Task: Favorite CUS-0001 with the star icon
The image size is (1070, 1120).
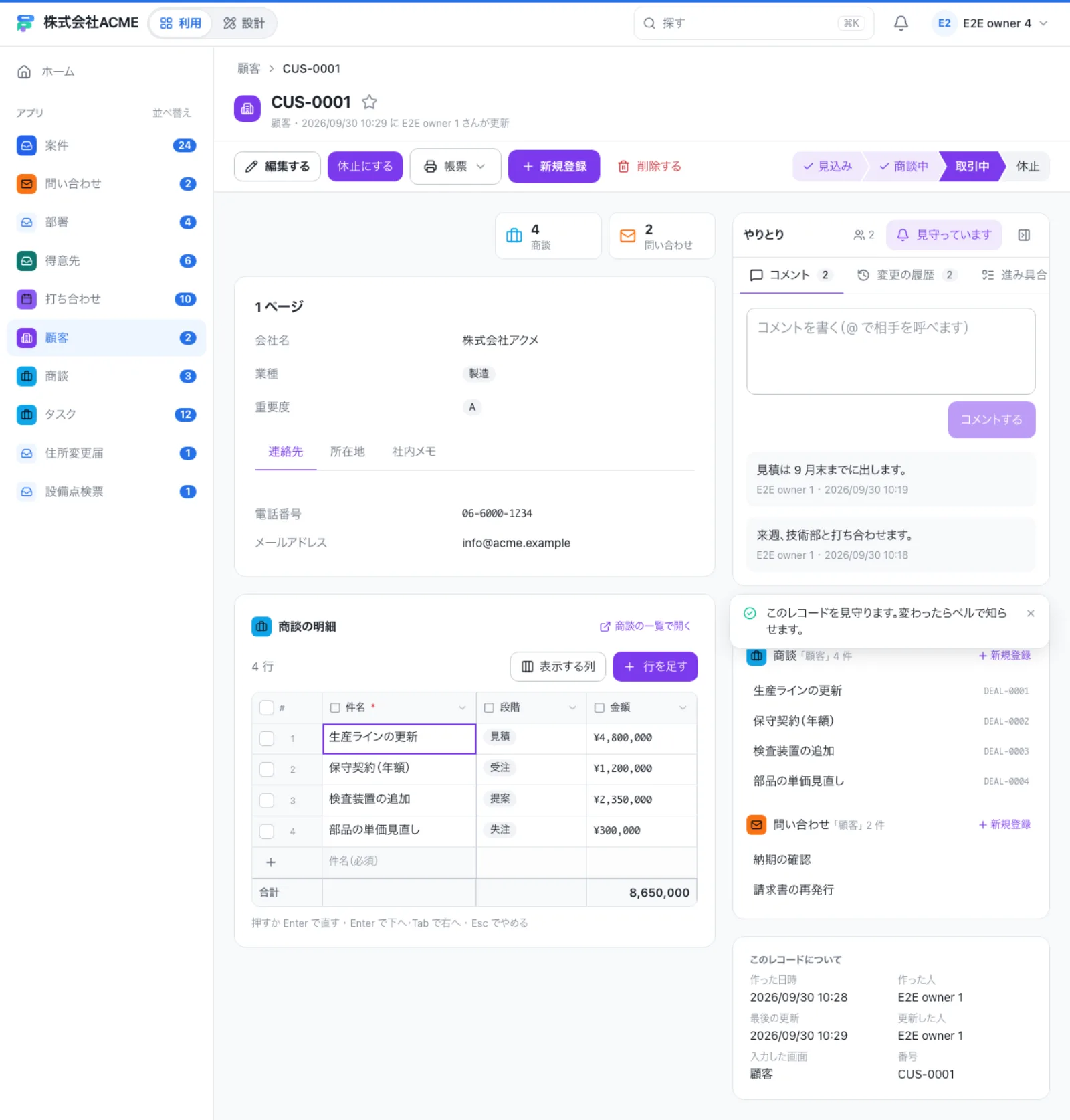Action: pyautogui.click(x=369, y=102)
